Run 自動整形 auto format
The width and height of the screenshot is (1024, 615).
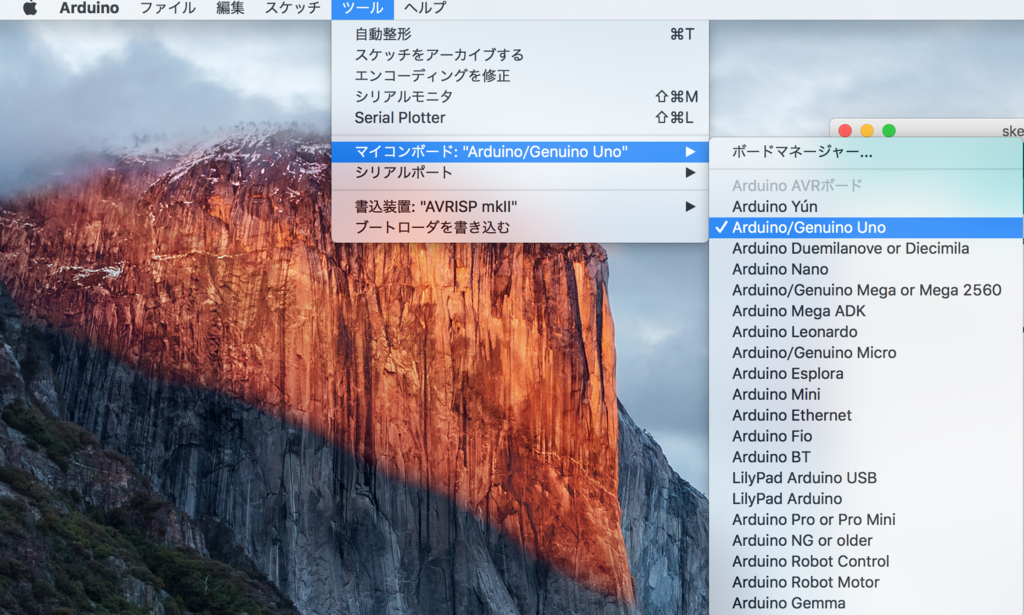click(x=520, y=34)
